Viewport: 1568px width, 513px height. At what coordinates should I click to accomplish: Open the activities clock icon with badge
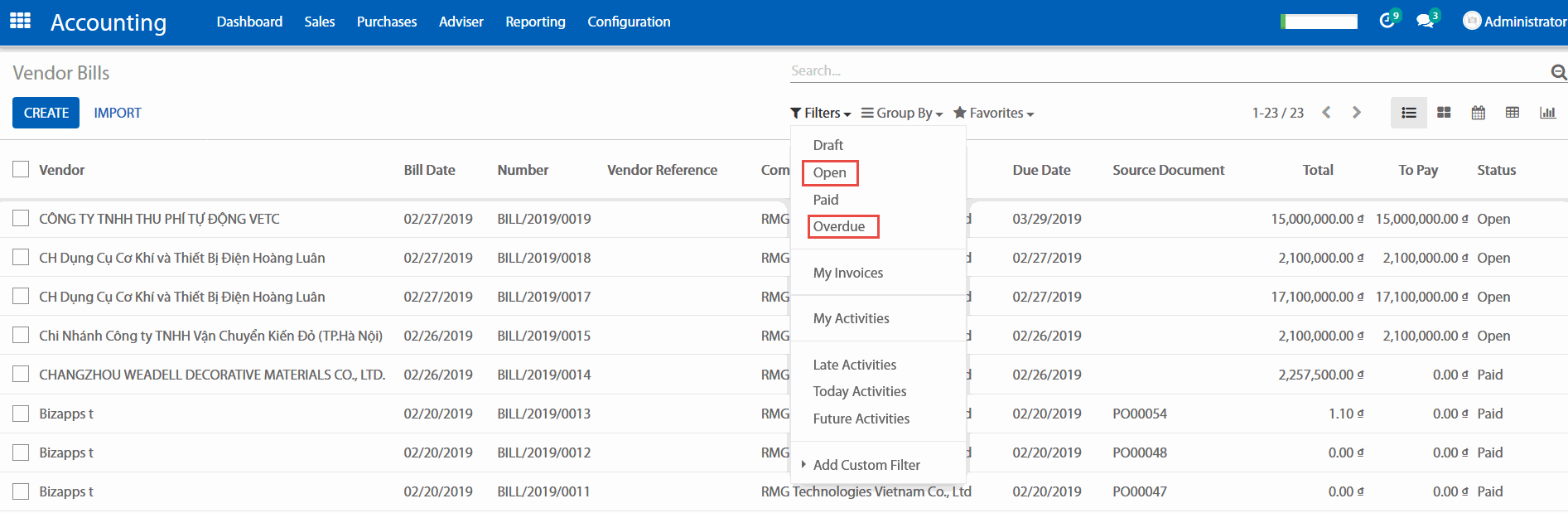1387,21
